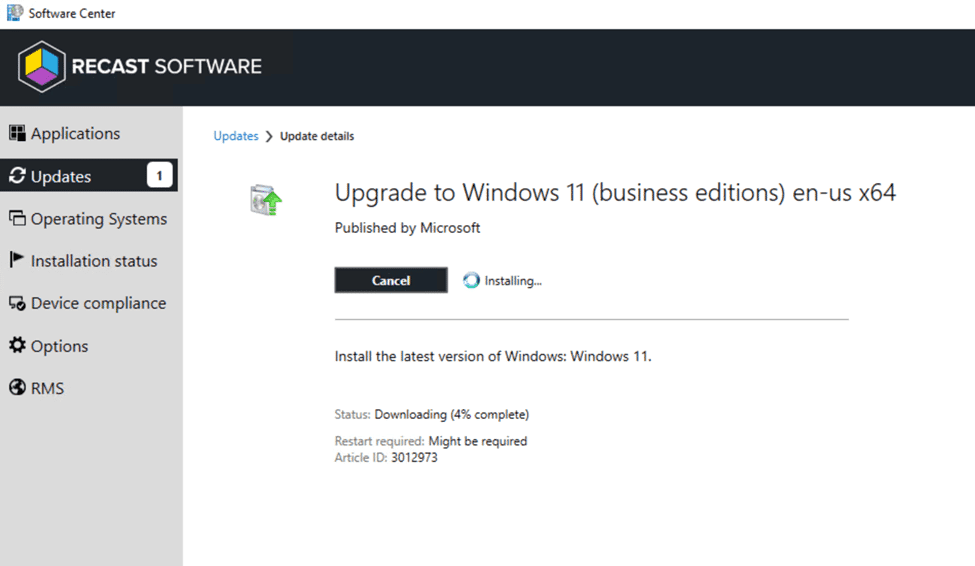Click the Device compliance icon

[x=17, y=304]
